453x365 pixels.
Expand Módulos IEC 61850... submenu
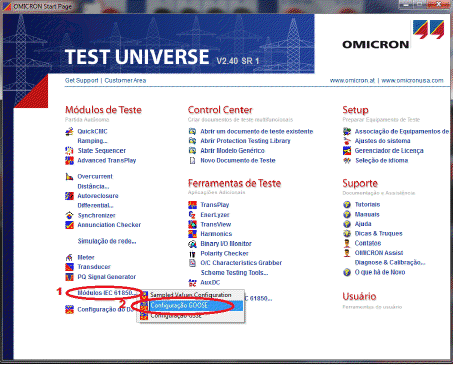(x=107, y=293)
